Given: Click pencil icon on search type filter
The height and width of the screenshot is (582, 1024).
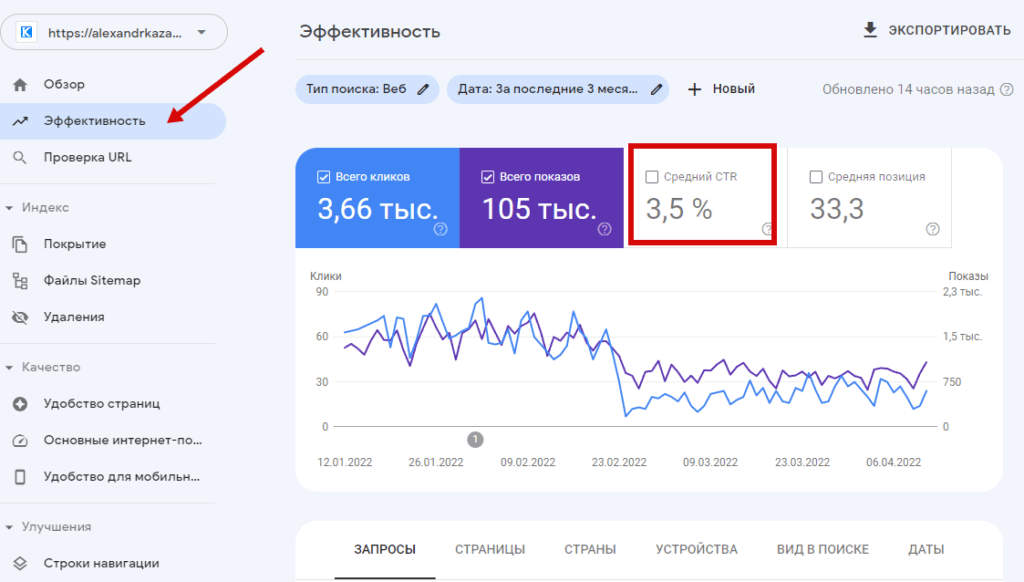Looking at the screenshot, I should (x=423, y=89).
